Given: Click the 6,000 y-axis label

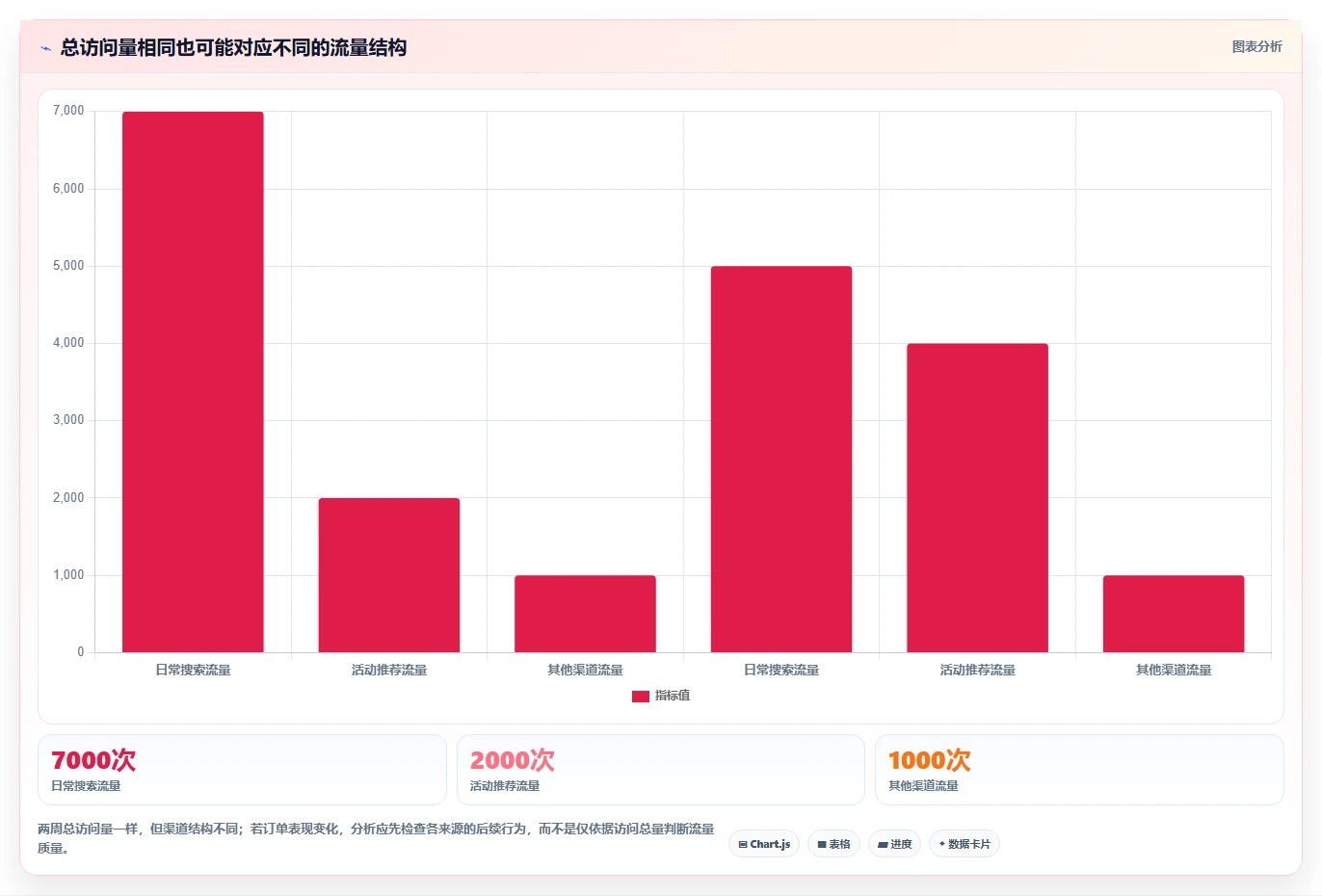Looking at the screenshot, I should coord(68,189).
